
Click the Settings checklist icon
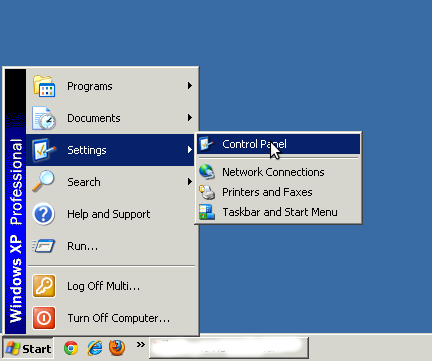pos(44,150)
